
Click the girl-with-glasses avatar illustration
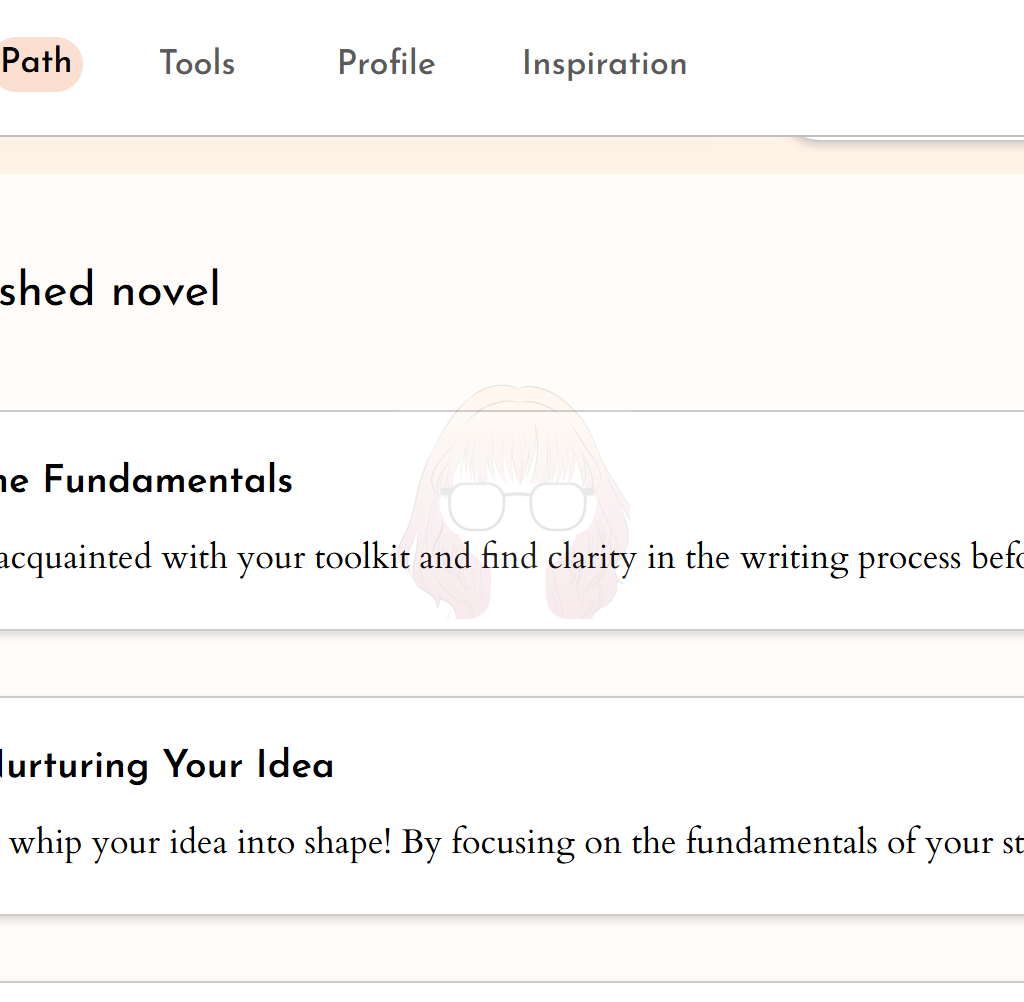pos(516,502)
